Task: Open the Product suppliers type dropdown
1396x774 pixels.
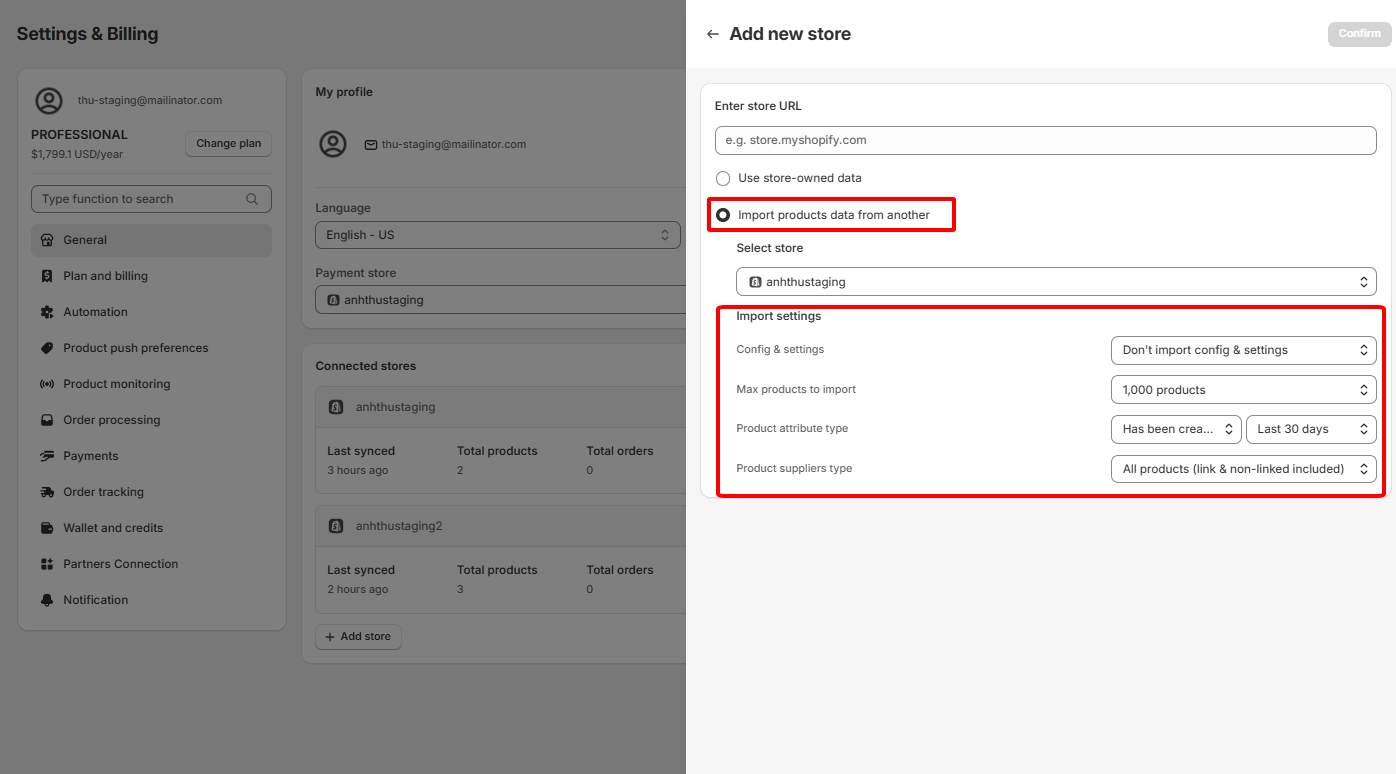Action: pos(1243,469)
